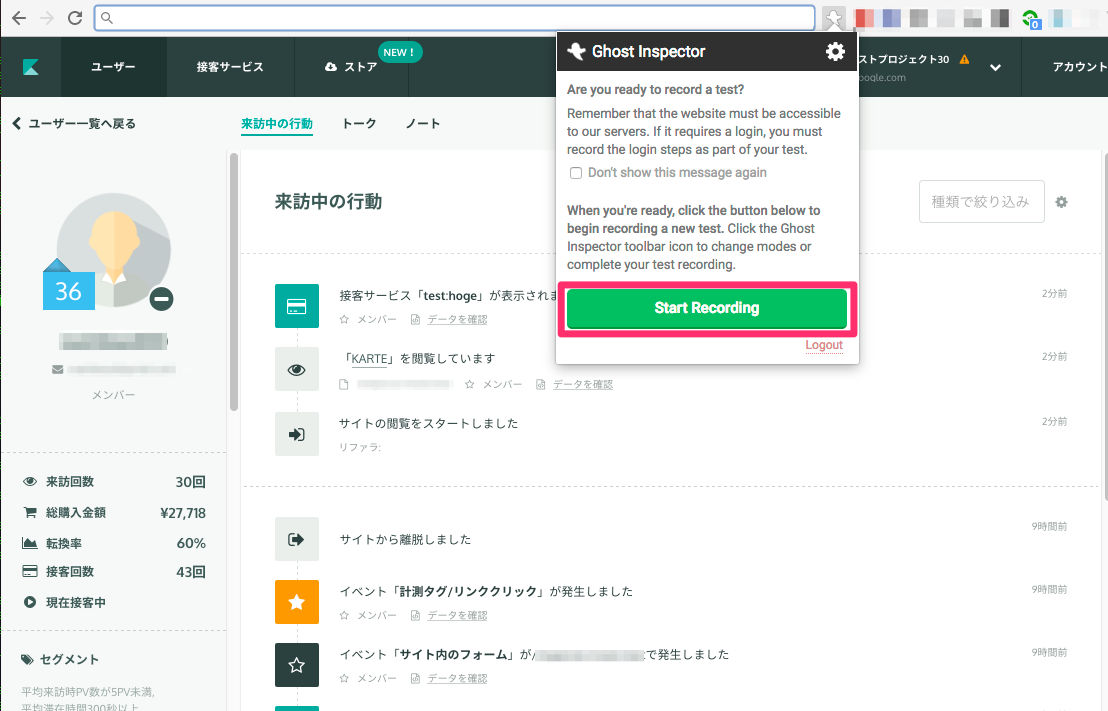Click the 30回 visit count value
Screen dimensions: 1108x711
[x=191, y=482]
